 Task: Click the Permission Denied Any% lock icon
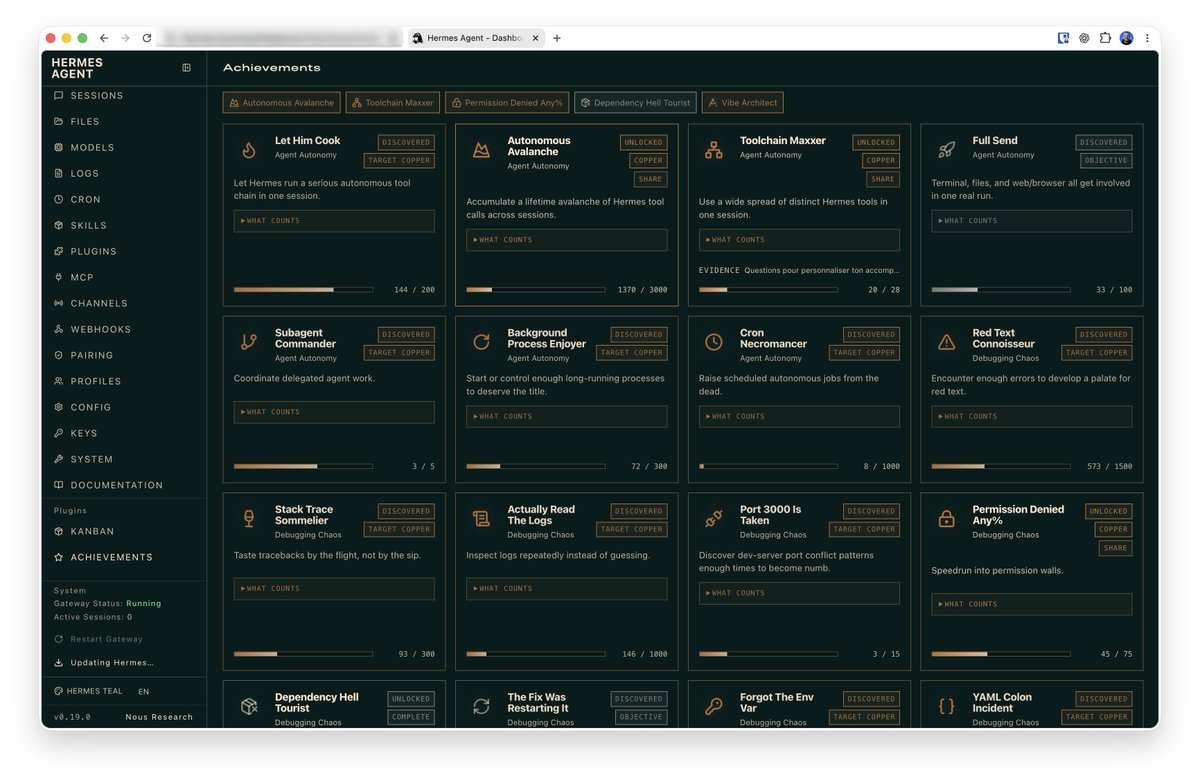click(x=946, y=519)
